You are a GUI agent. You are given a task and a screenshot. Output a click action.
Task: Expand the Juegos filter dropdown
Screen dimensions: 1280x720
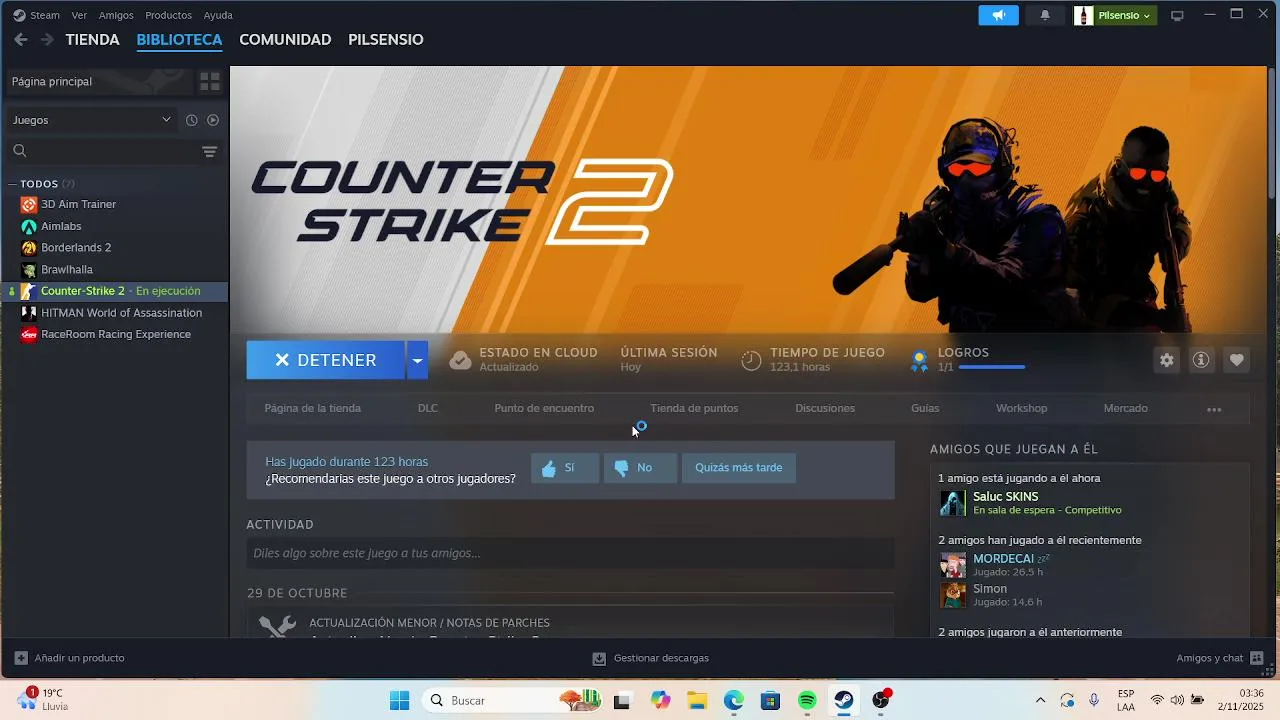pyautogui.click(x=91, y=120)
